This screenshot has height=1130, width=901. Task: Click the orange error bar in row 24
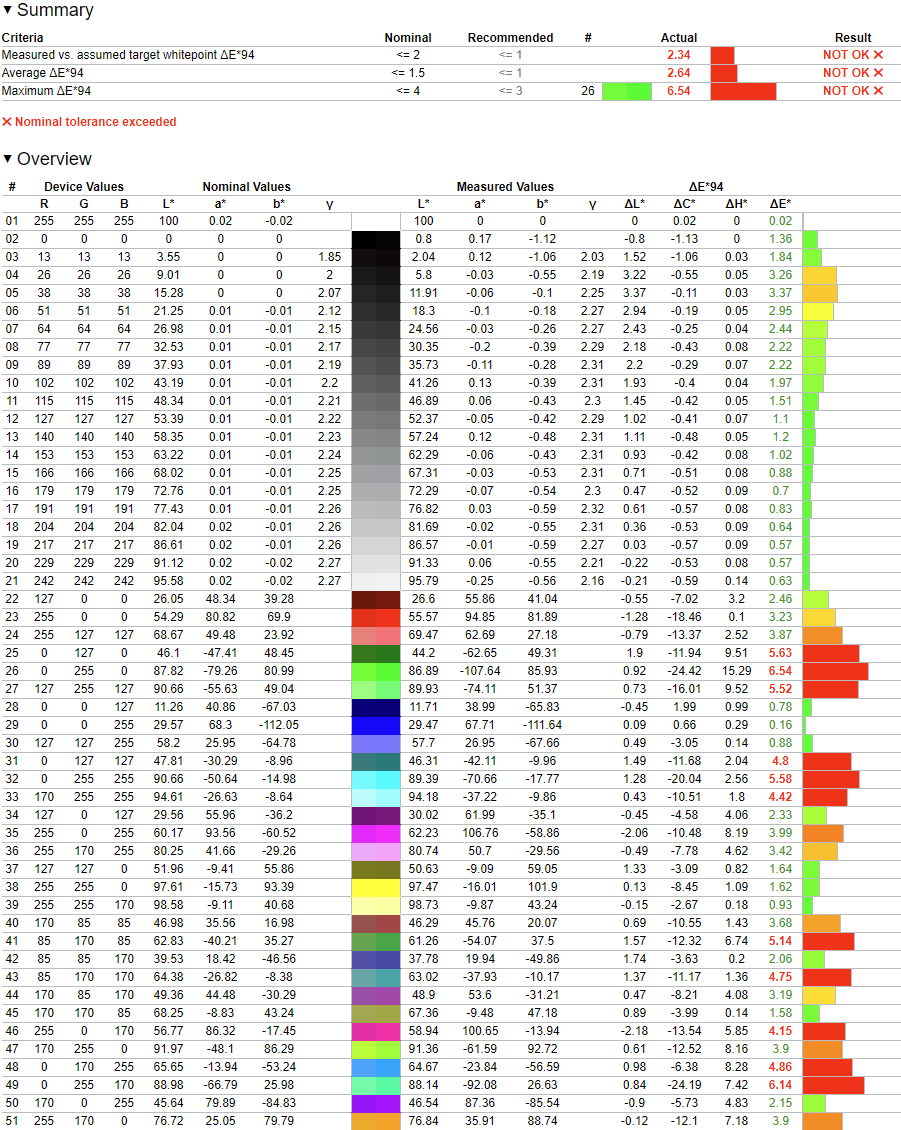click(x=822, y=635)
